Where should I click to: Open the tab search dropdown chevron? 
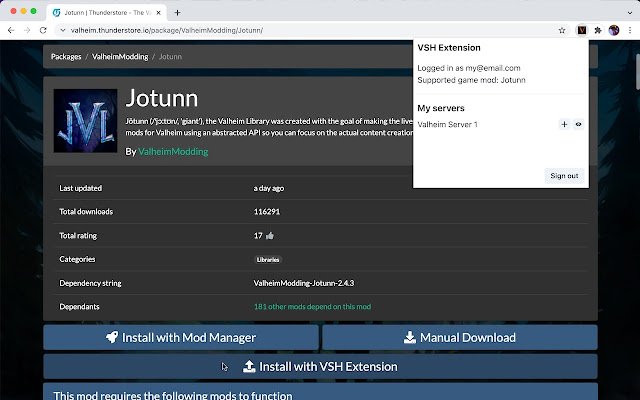pos(630,13)
